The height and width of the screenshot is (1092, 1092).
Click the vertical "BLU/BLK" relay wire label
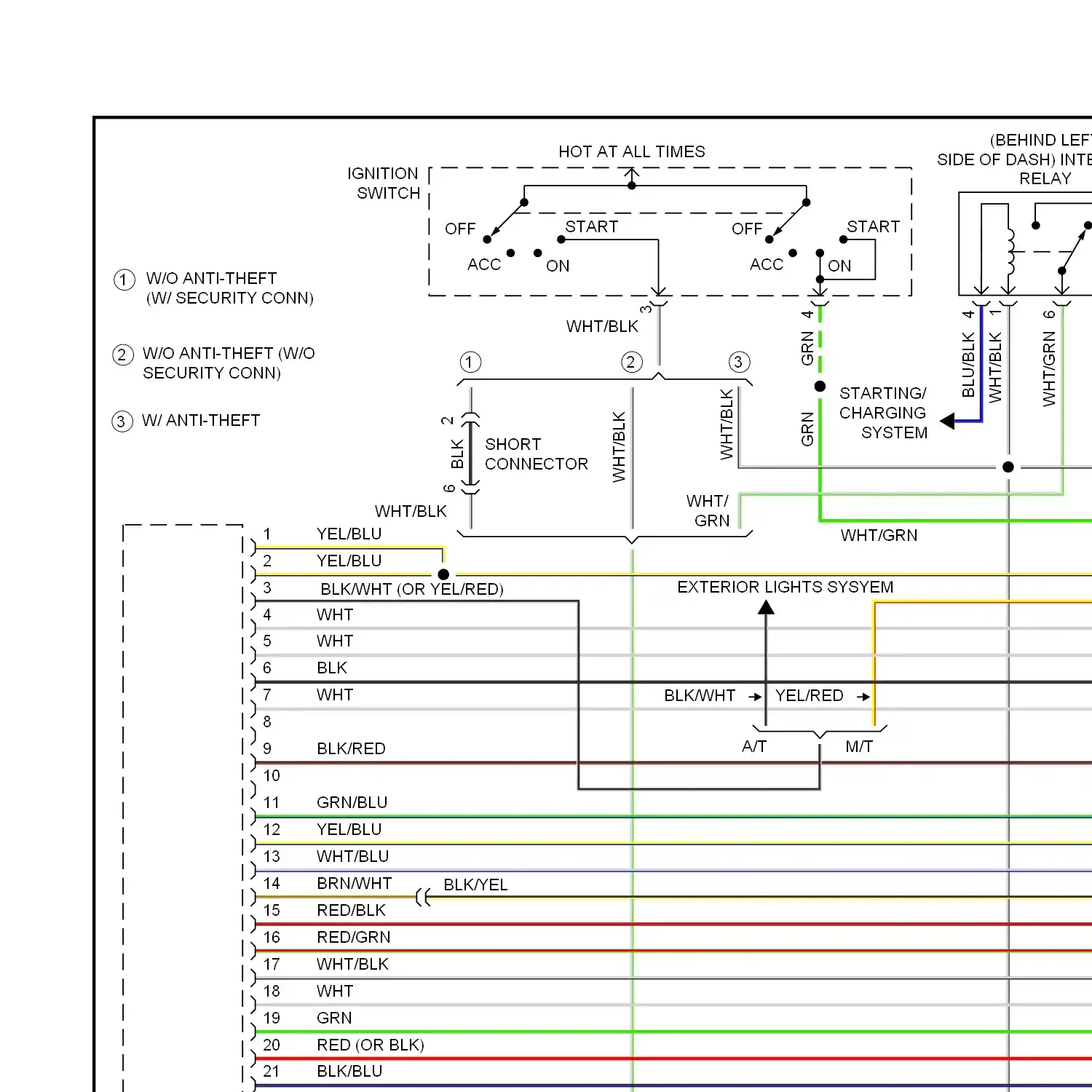coord(968,365)
